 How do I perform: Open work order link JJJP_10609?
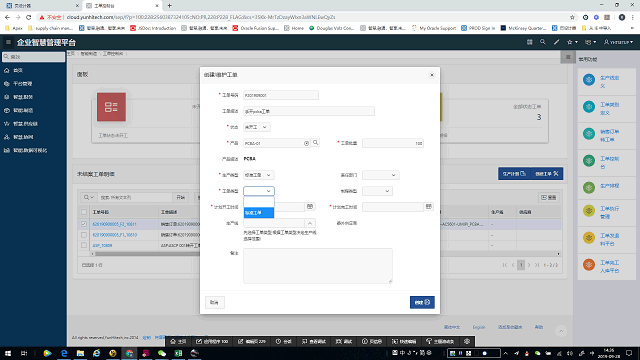click(102, 246)
